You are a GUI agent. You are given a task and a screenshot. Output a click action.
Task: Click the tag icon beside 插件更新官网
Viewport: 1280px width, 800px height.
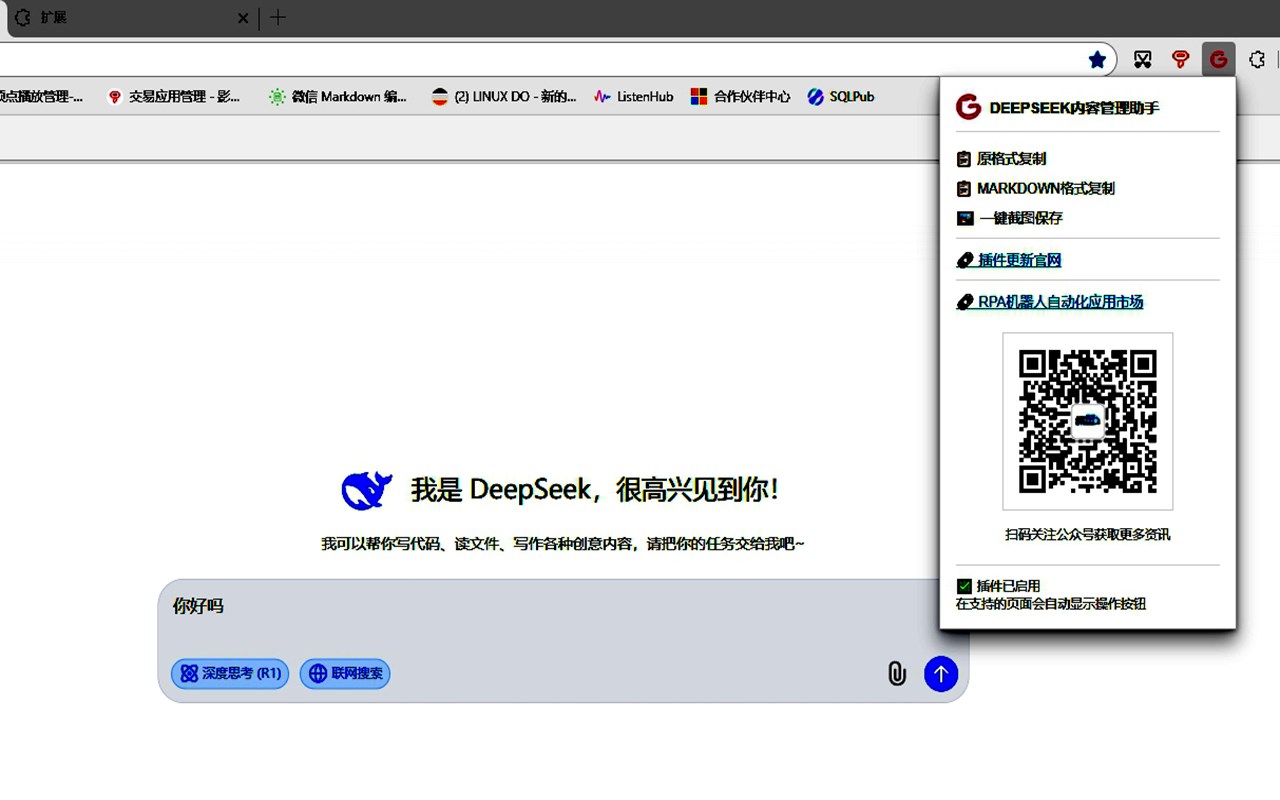click(x=965, y=260)
